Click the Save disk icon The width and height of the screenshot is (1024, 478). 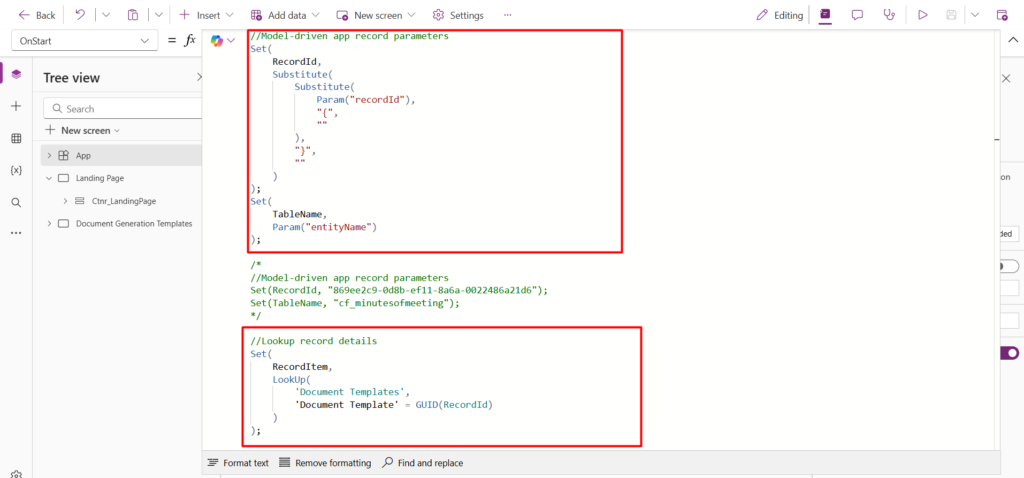pos(952,15)
